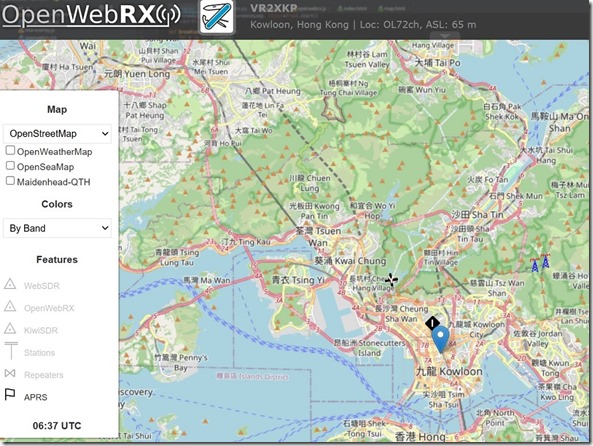Click the 06:37 UTC clock text
Viewport: 593px width, 446px height.
(57, 426)
